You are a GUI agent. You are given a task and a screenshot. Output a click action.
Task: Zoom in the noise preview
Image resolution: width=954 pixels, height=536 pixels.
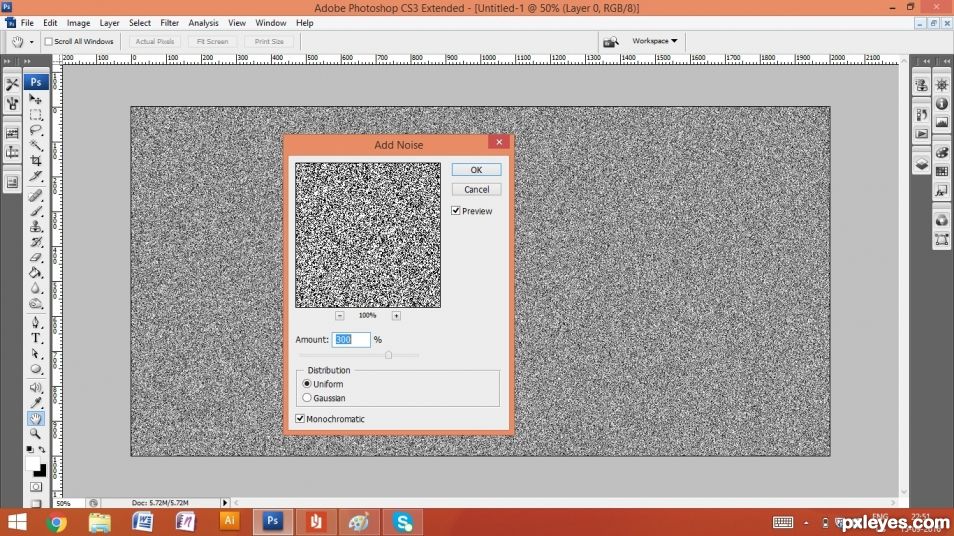point(396,316)
